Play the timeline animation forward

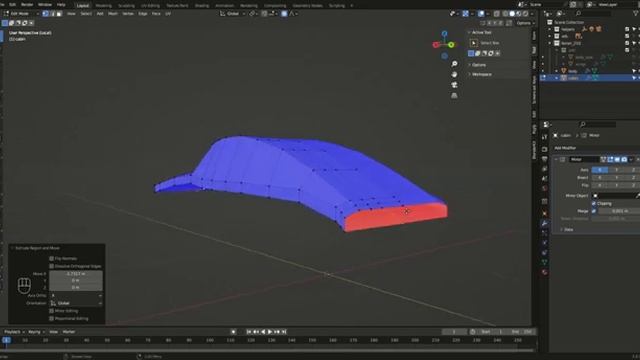[x=270, y=332]
